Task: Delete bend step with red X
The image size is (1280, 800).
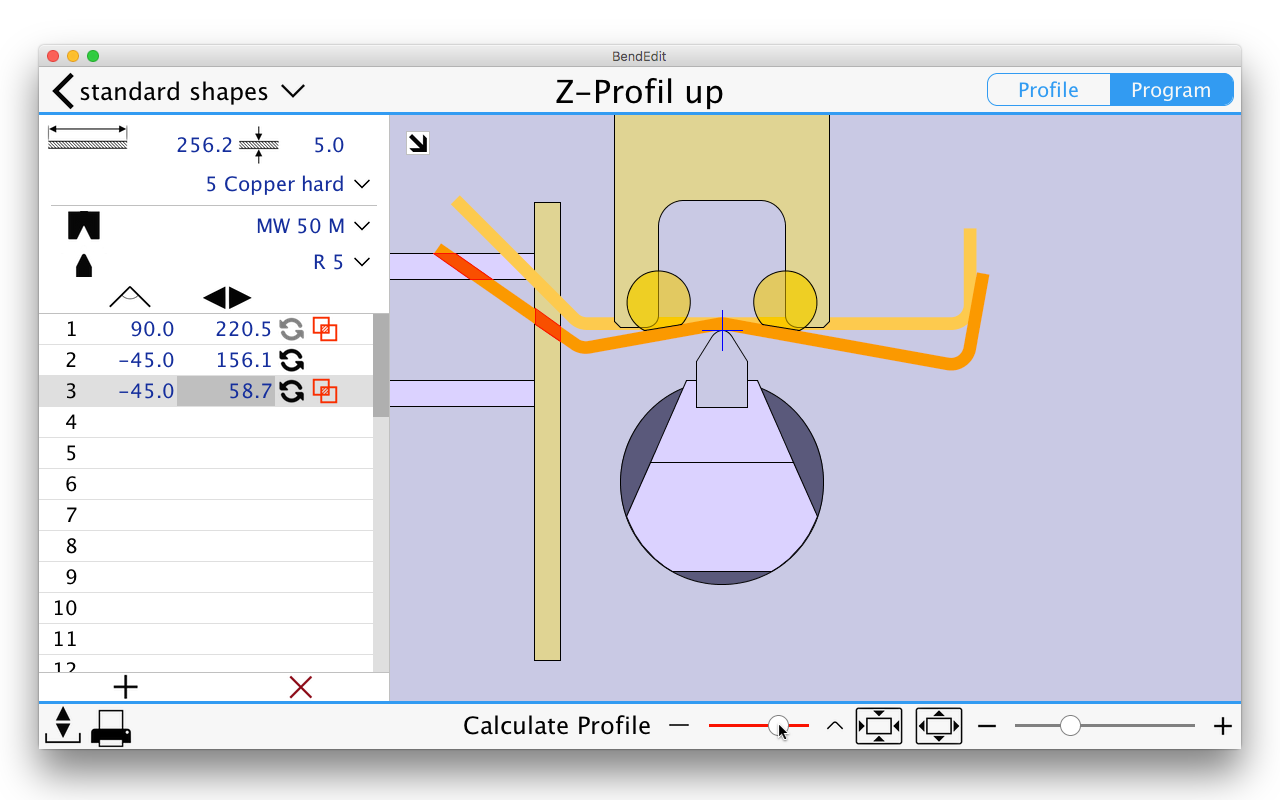Action: 301,687
